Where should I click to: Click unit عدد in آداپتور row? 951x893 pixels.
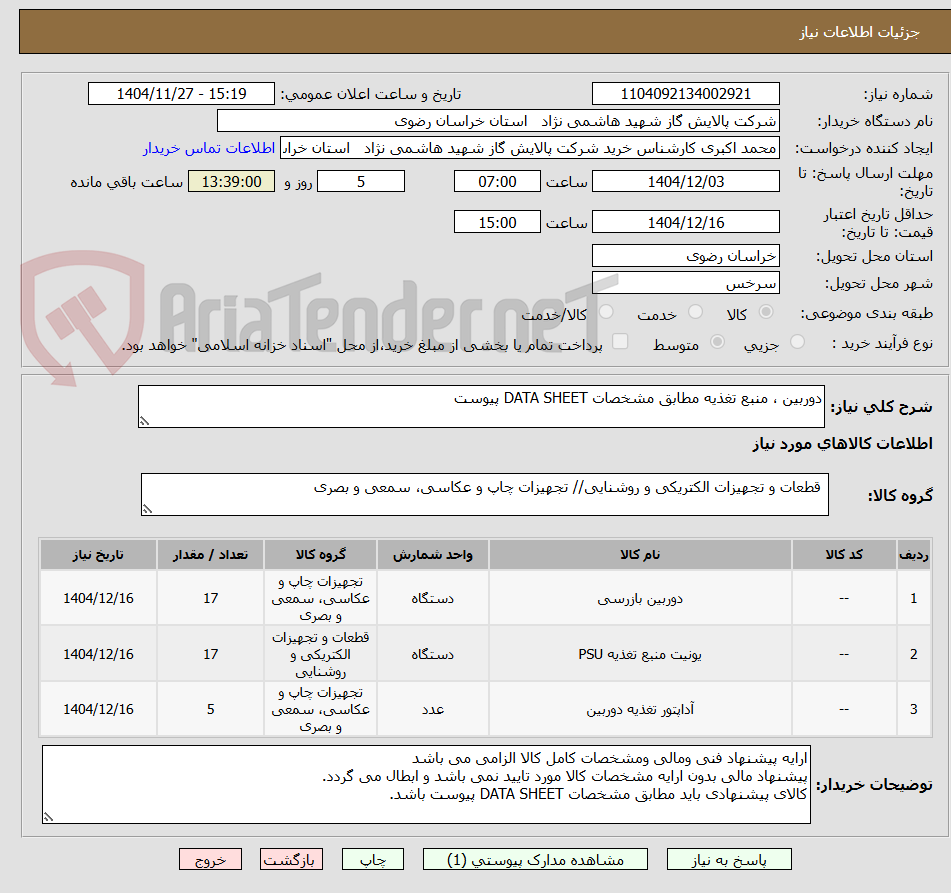click(432, 709)
